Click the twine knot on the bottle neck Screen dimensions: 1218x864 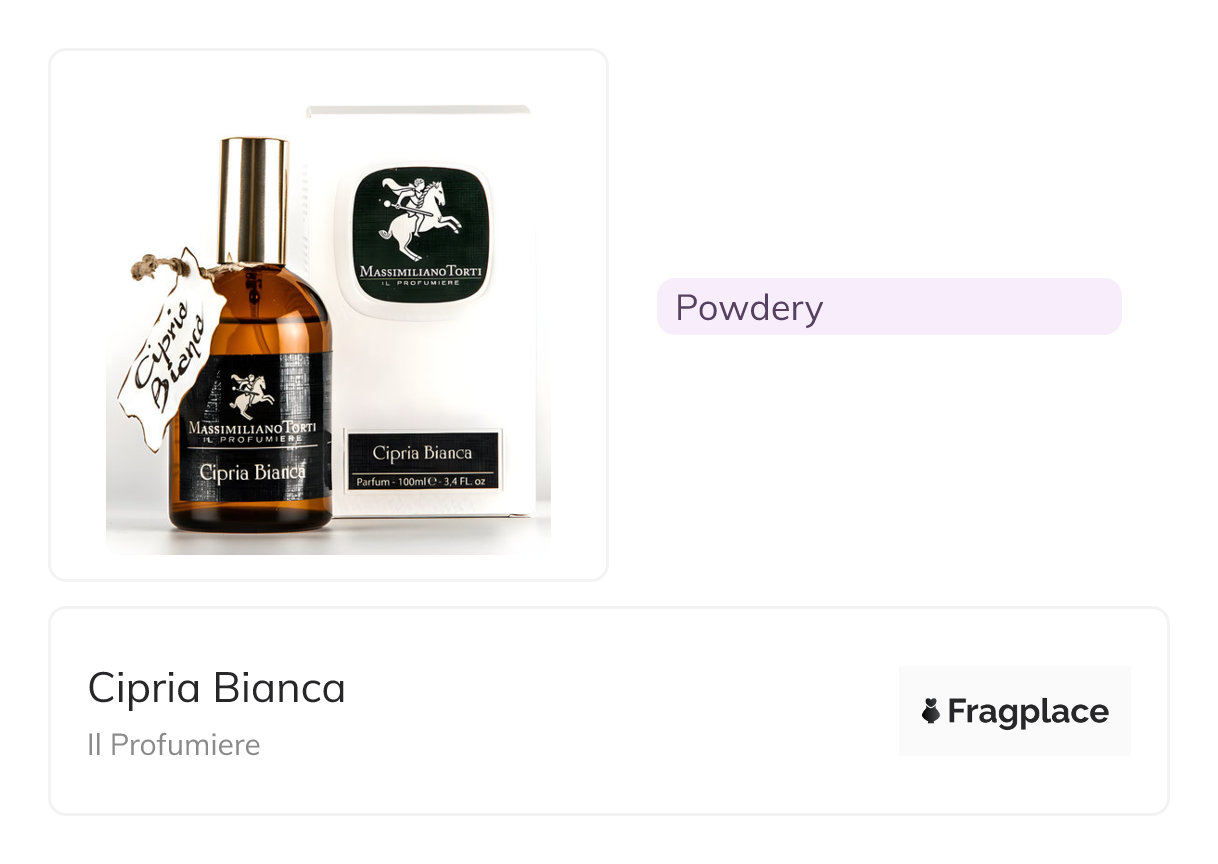coord(148,266)
